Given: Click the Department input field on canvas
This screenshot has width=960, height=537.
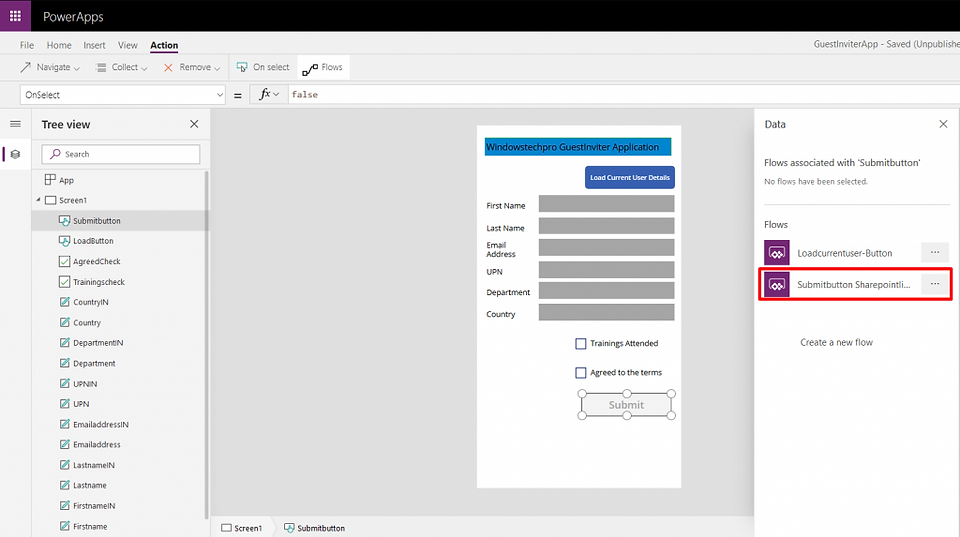Looking at the screenshot, I should [x=606, y=291].
